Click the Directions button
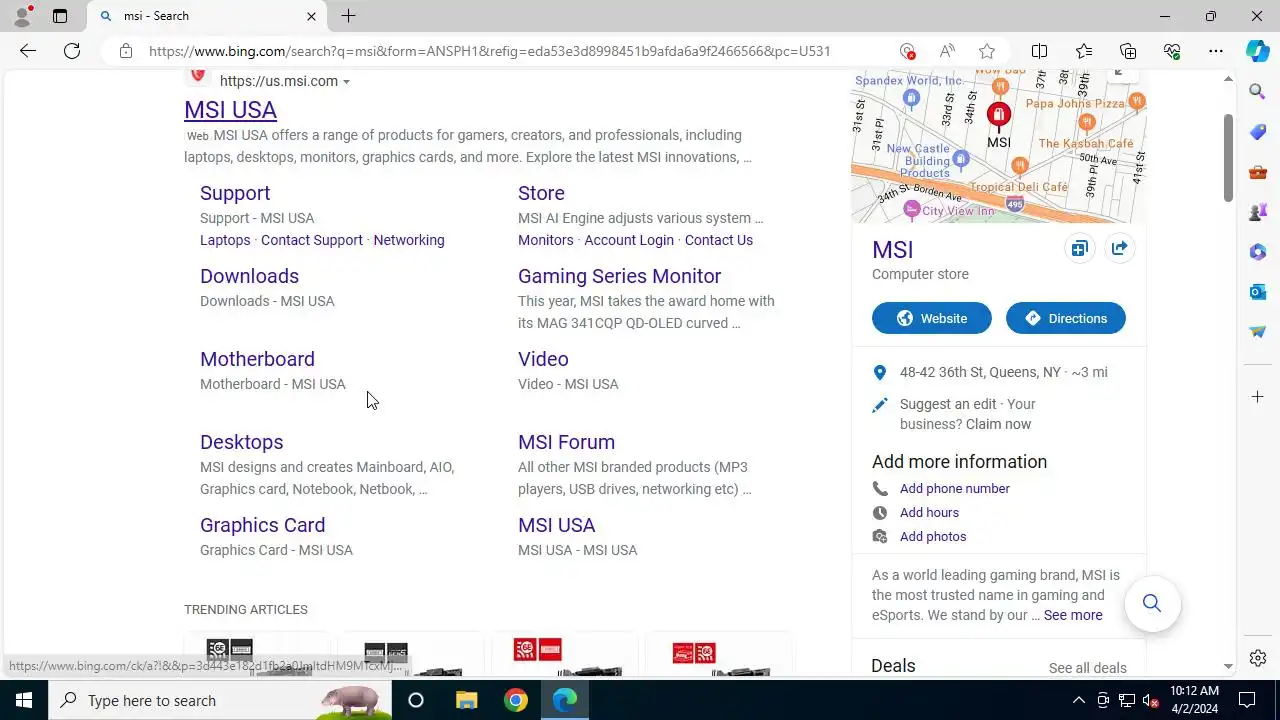Screen dimensions: 1280x720 (1065, 318)
